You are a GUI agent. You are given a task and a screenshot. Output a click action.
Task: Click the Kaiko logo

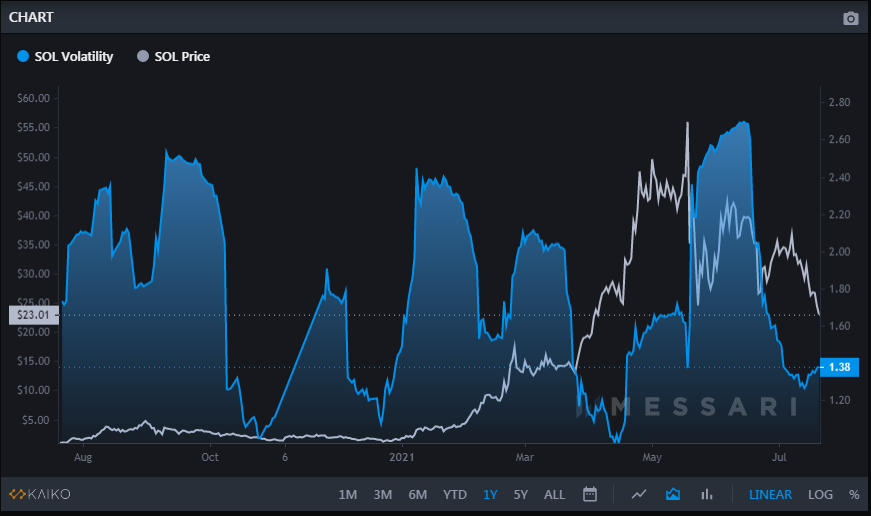coord(40,494)
